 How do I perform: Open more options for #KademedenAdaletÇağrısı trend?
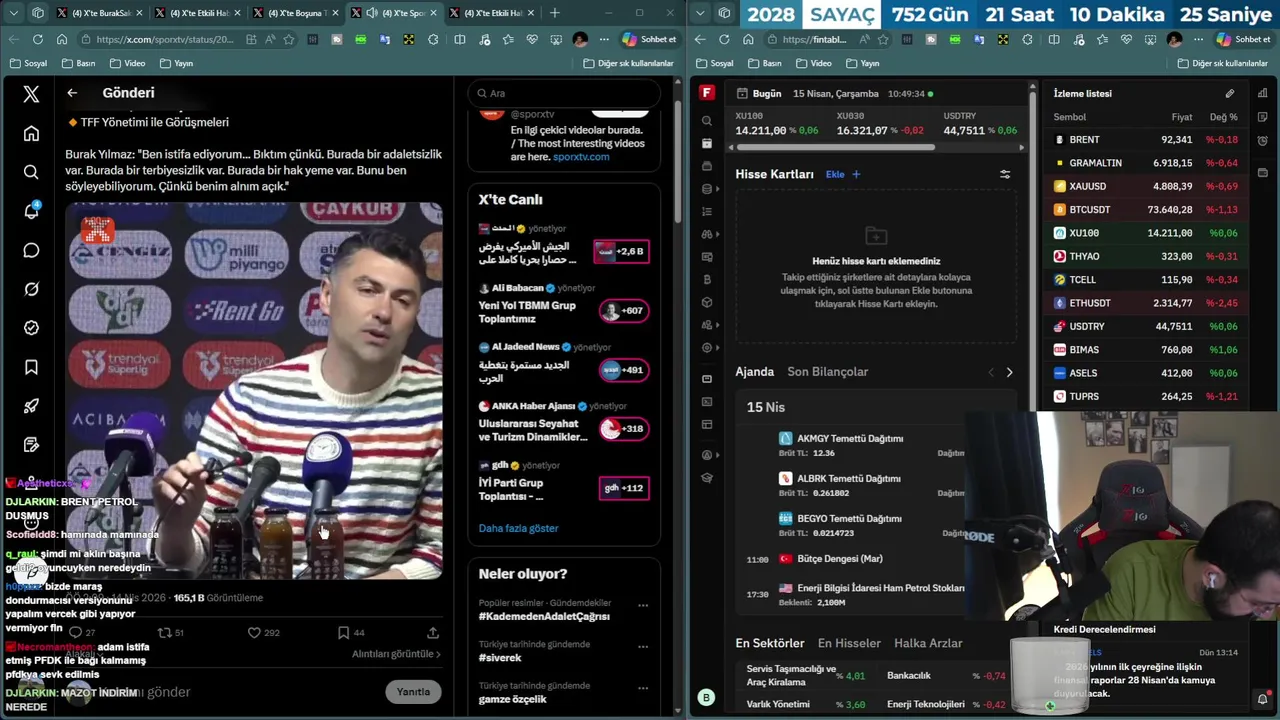click(x=643, y=605)
